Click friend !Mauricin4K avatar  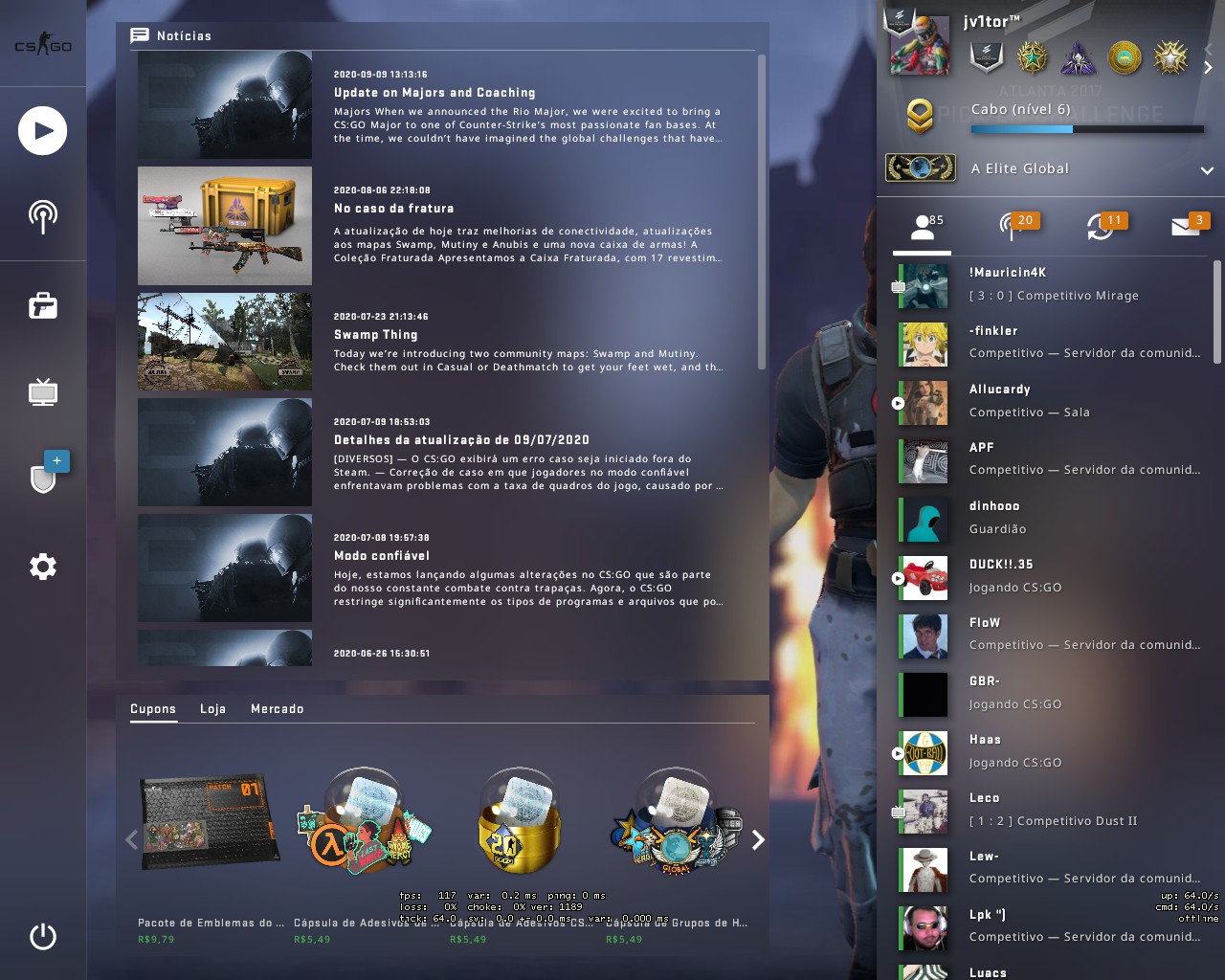point(924,286)
